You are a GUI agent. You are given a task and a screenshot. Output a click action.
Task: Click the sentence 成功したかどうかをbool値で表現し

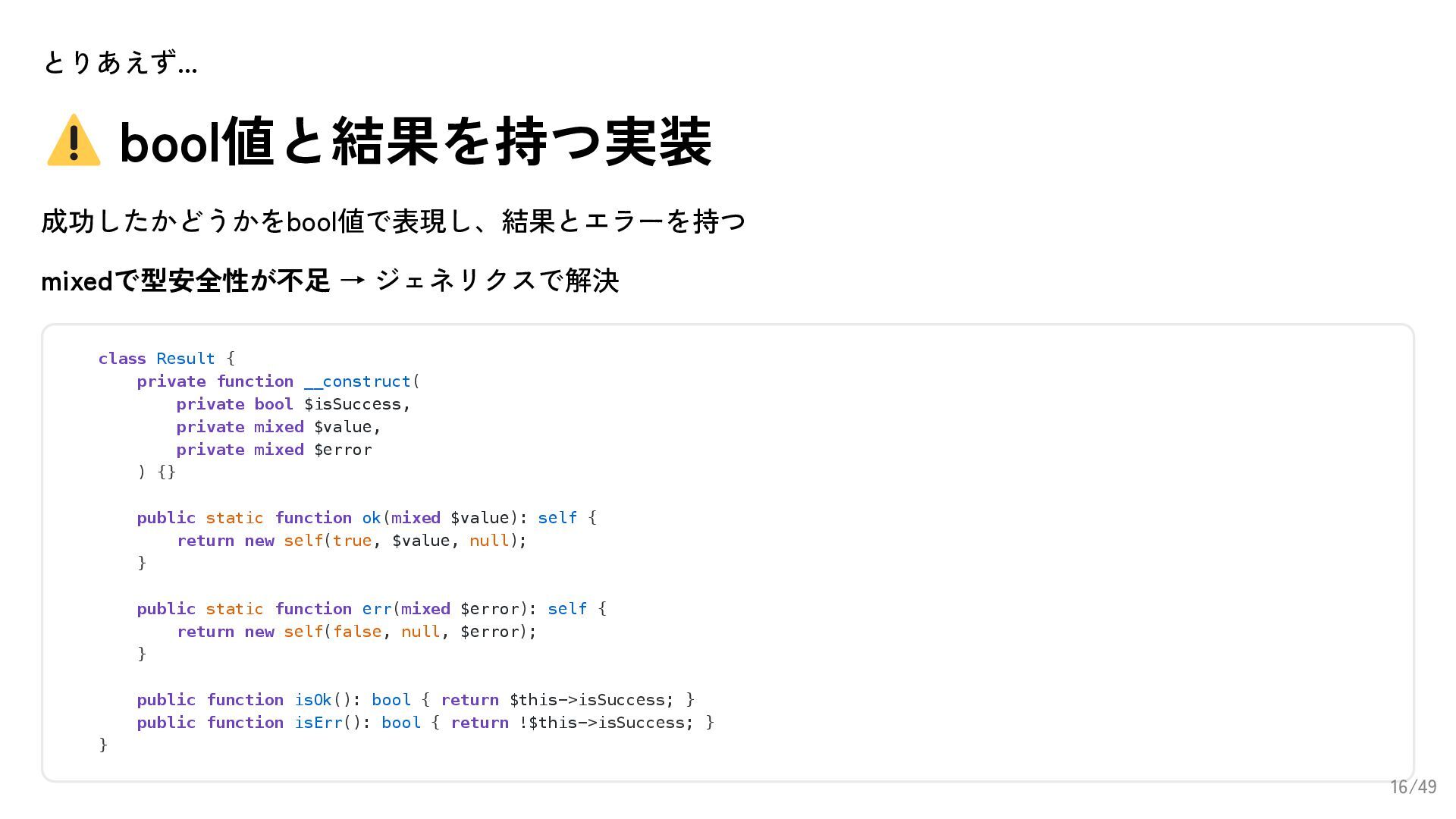coord(258,221)
